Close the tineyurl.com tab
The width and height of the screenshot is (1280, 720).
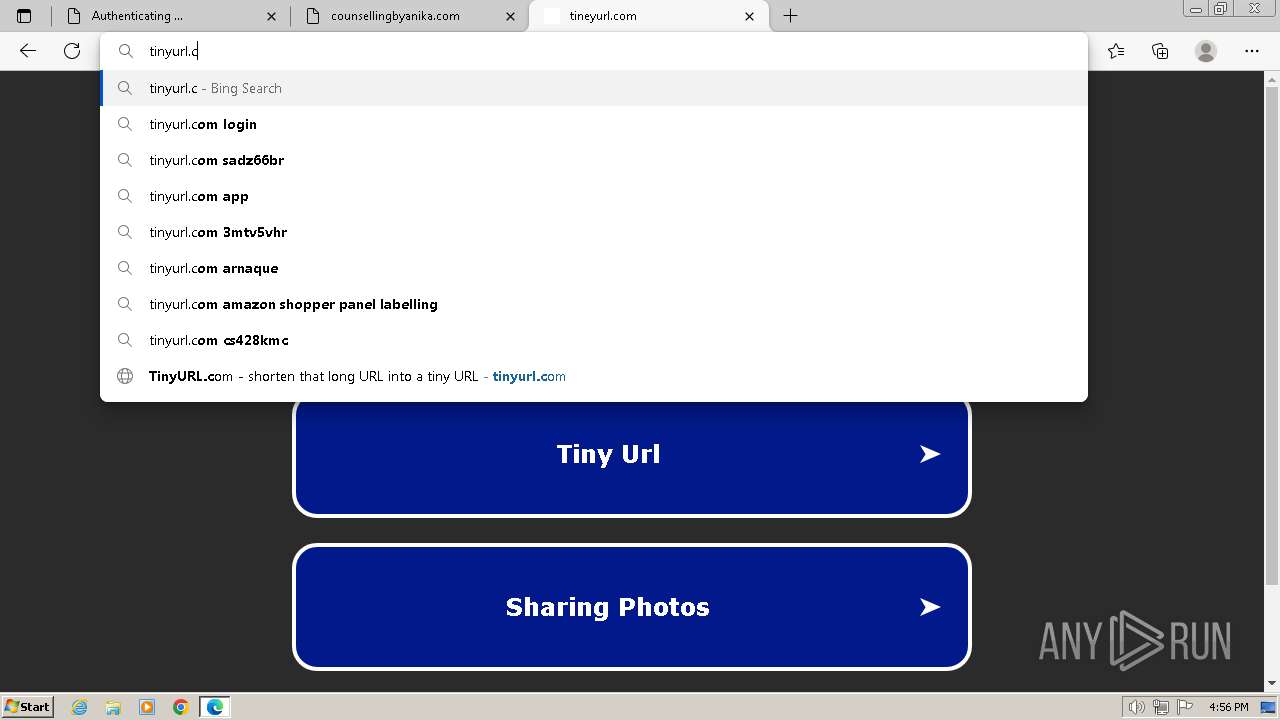tap(750, 16)
